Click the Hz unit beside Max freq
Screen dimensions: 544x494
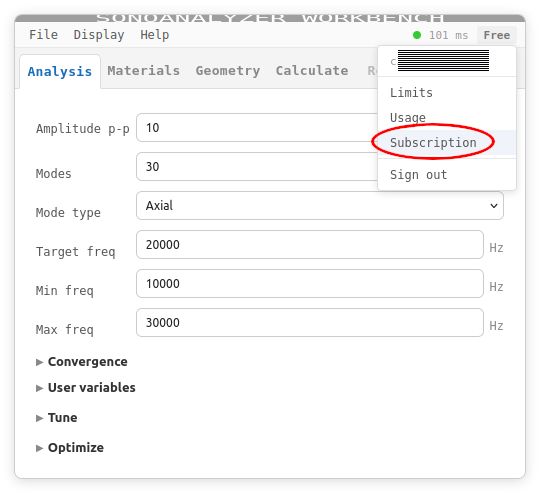click(496, 325)
